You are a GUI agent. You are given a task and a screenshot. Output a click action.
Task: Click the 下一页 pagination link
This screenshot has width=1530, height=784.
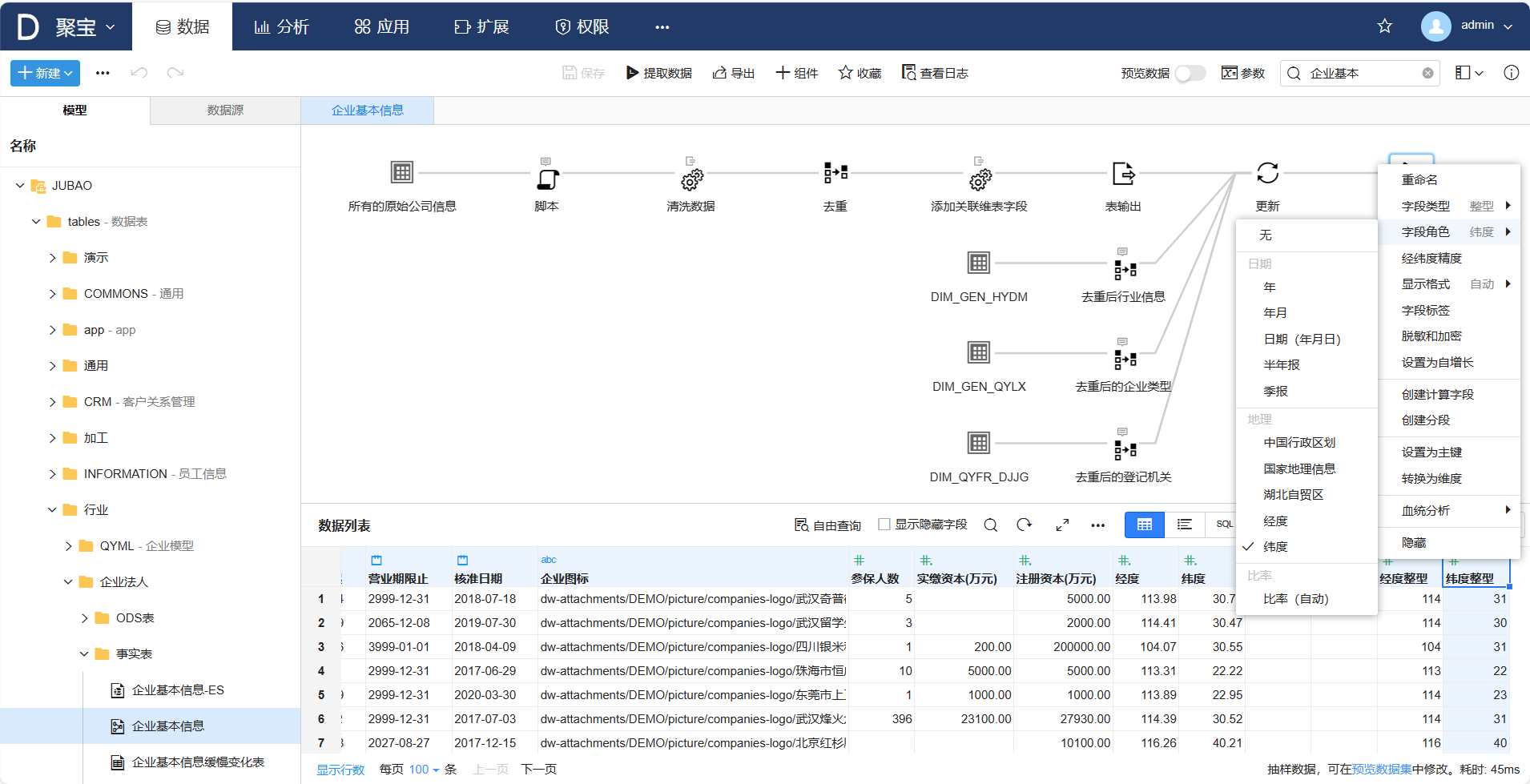538,769
